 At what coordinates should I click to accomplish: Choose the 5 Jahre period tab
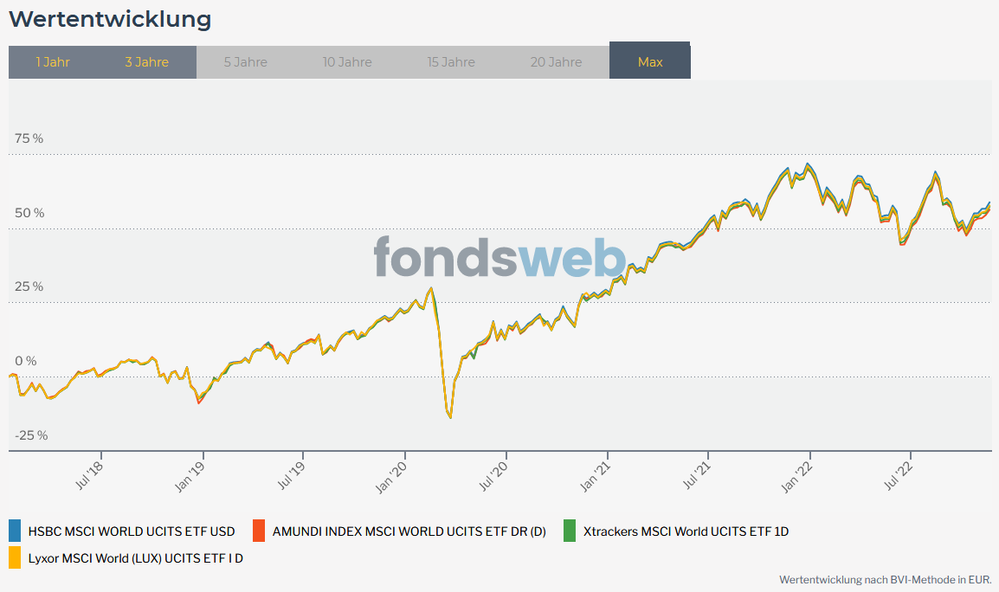(245, 62)
